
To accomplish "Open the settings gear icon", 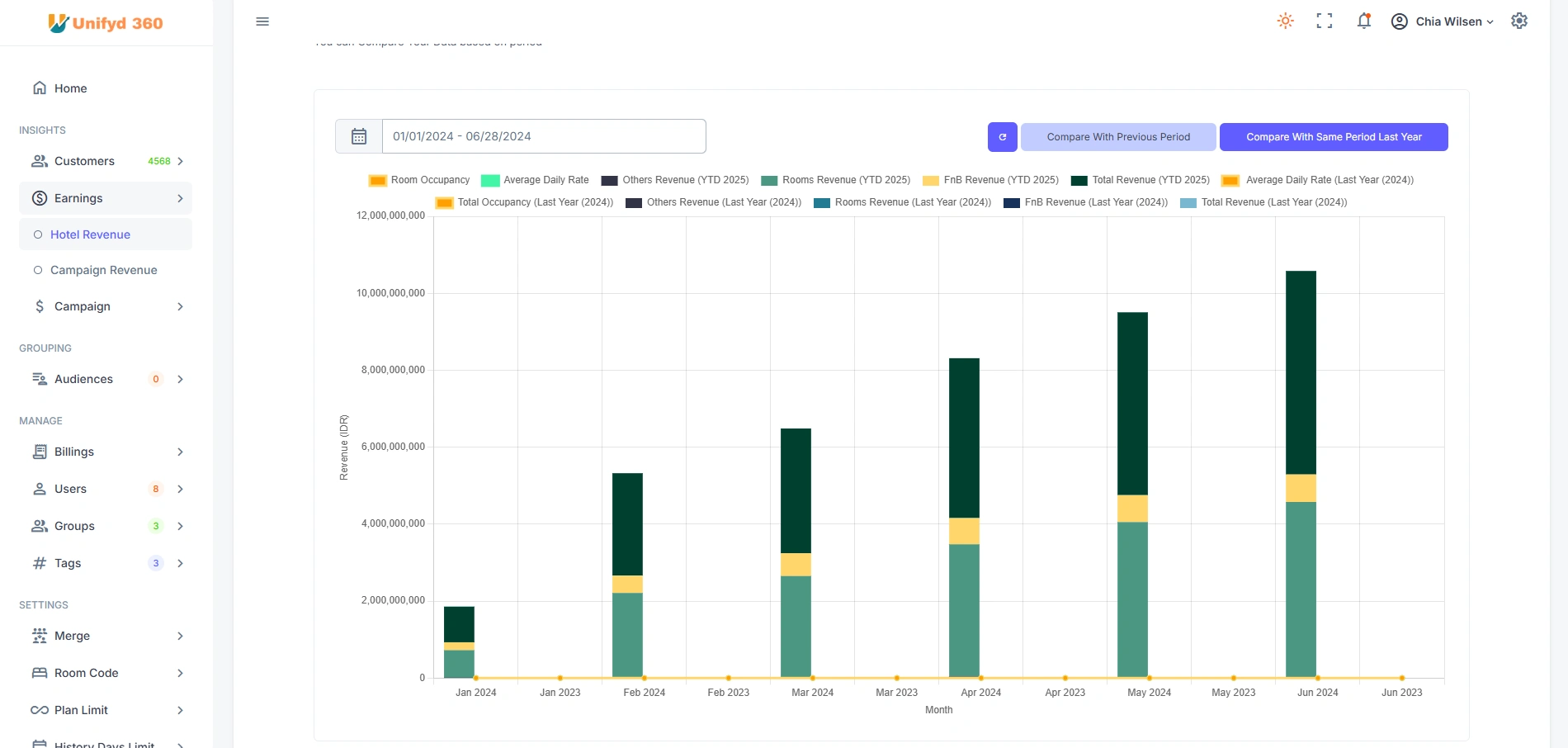I will (1519, 21).
